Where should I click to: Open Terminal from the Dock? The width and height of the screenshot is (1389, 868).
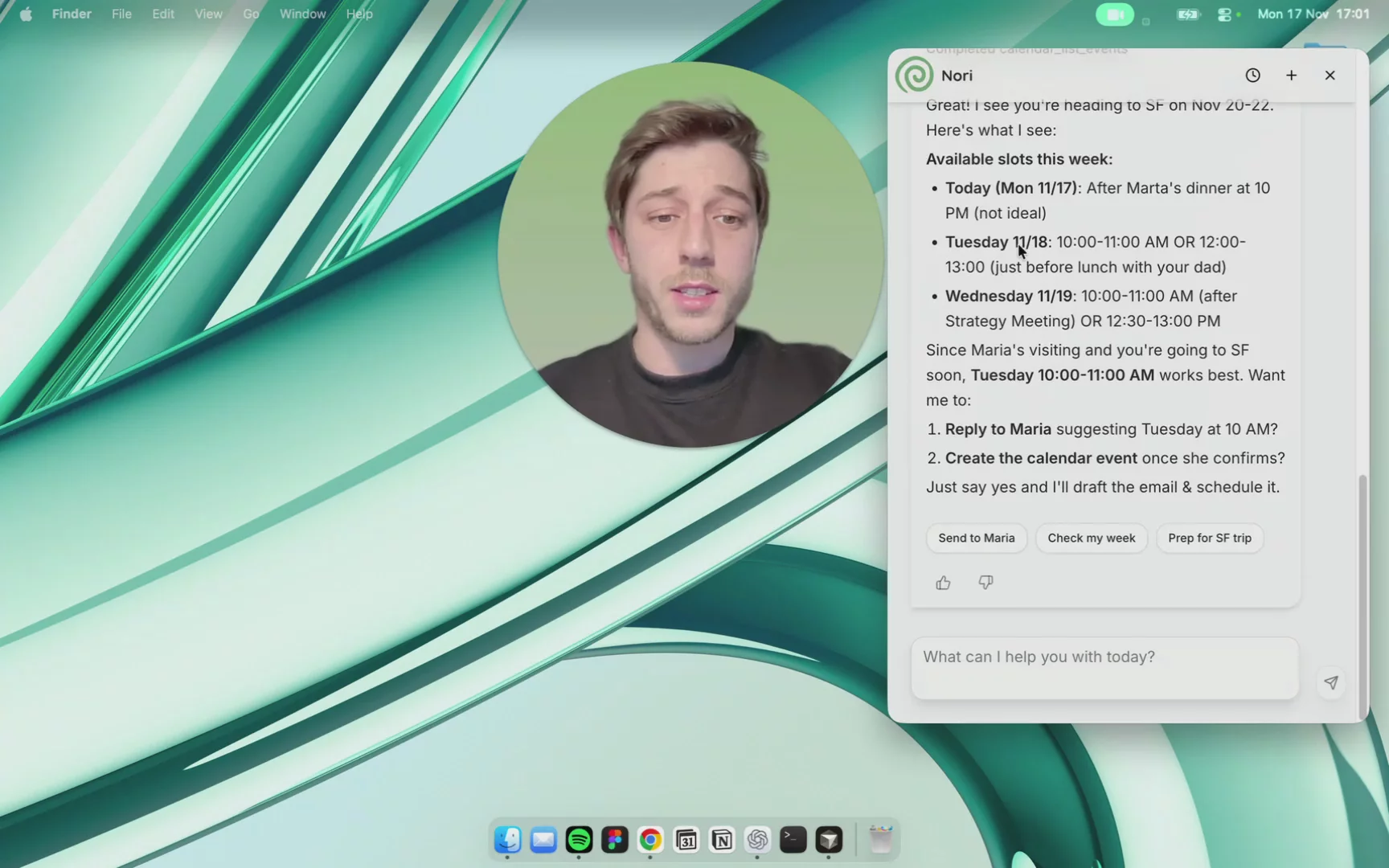click(793, 839)
